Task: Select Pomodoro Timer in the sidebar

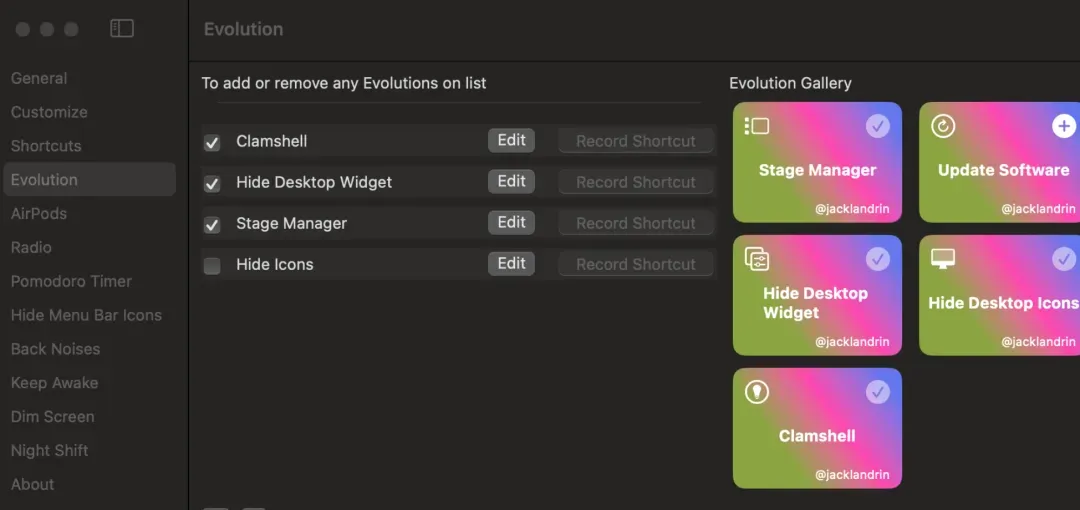Action: pyautogui.click(x=71, y=281)
